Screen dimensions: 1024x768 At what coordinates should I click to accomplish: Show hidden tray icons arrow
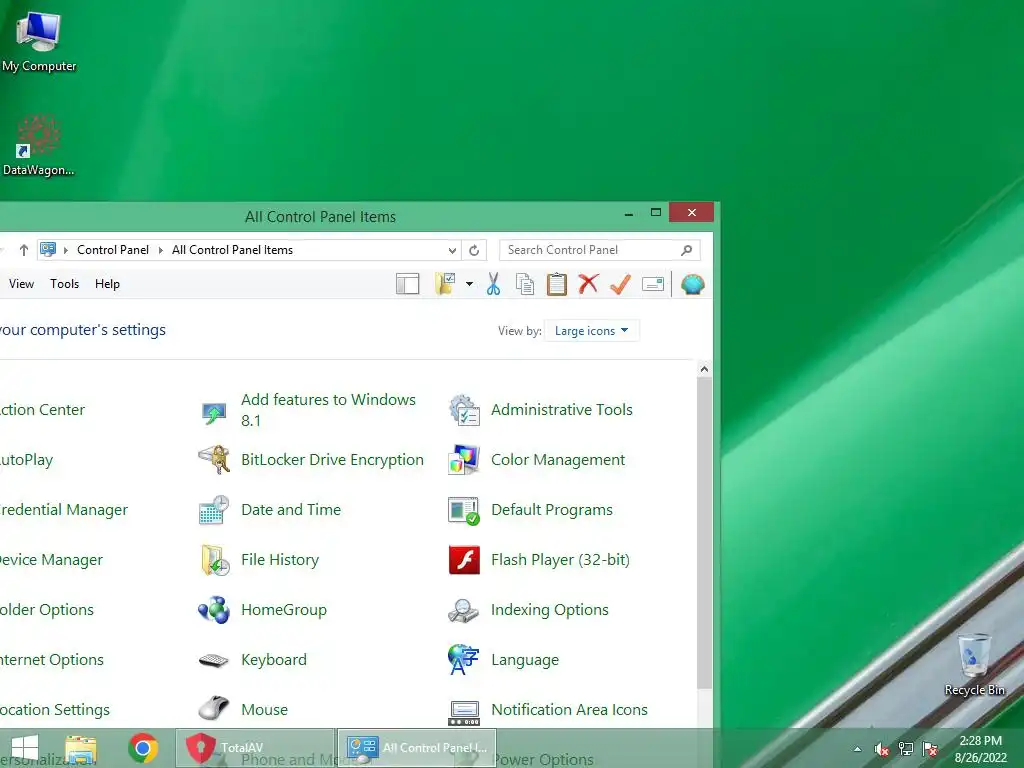tap(857, 749)
